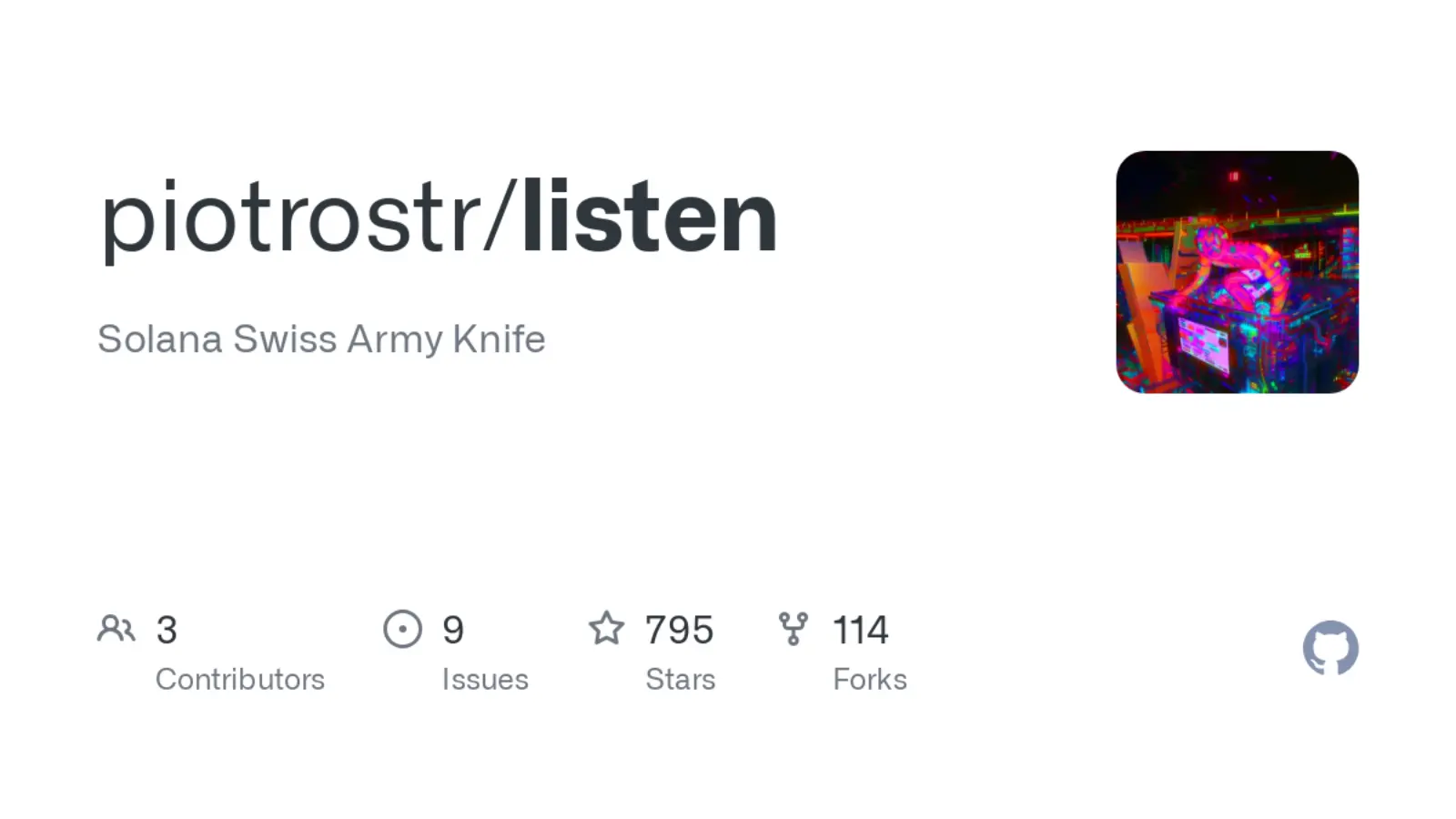Click the Contributors people icon
The height and width of the screenshot is (819, 1456).
pyautogui.click(x=116, y=629)
